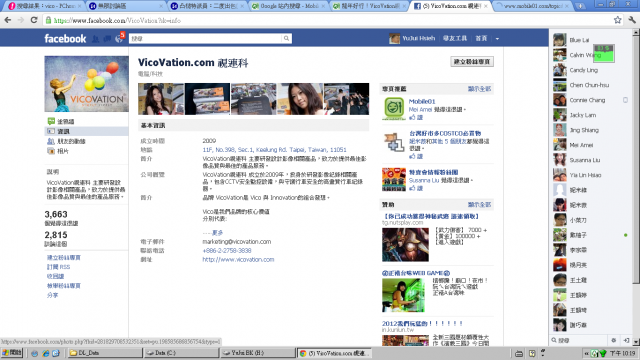This screenshot has height=360, width=640.
Task: Open the Mobile01 liked page link
Action: click(422, 102)
